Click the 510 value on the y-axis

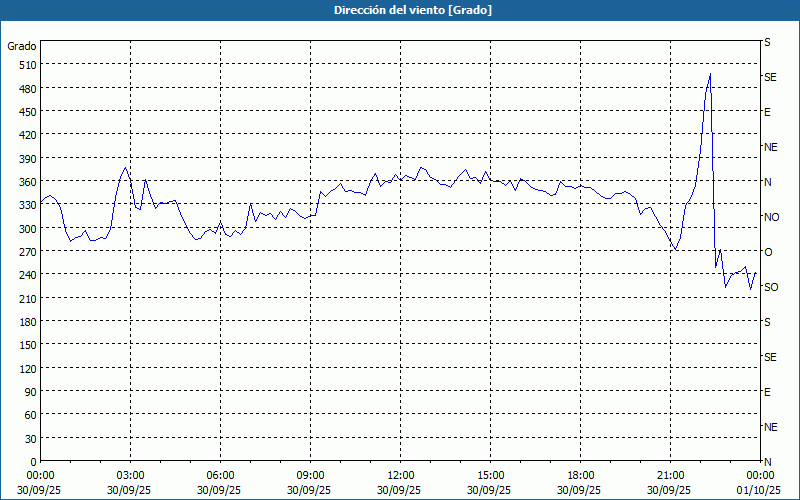tap(24, 65)
